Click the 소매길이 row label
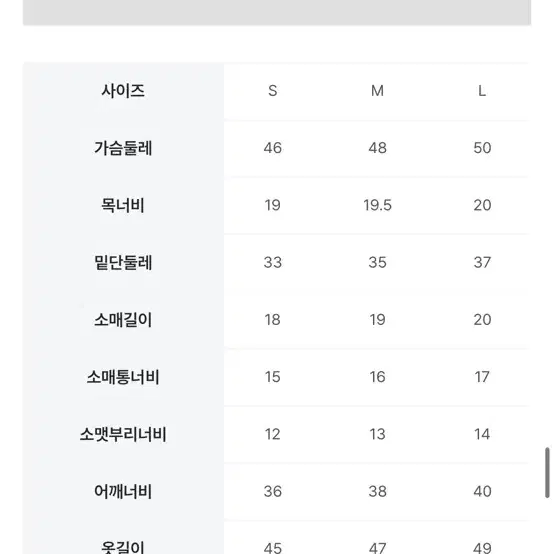Image resolution: width=554 pixels, height=554 pixels. (123, 320)
